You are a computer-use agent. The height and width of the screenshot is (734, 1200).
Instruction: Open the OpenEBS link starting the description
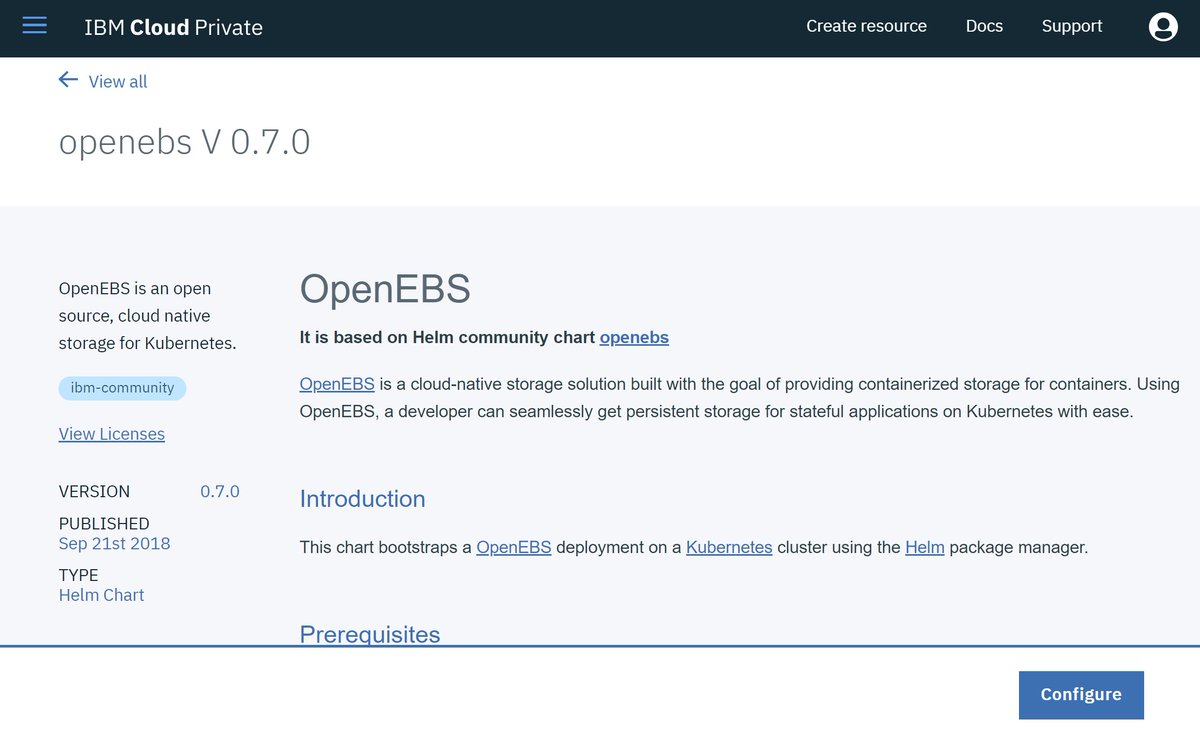[x=337, y=384]
